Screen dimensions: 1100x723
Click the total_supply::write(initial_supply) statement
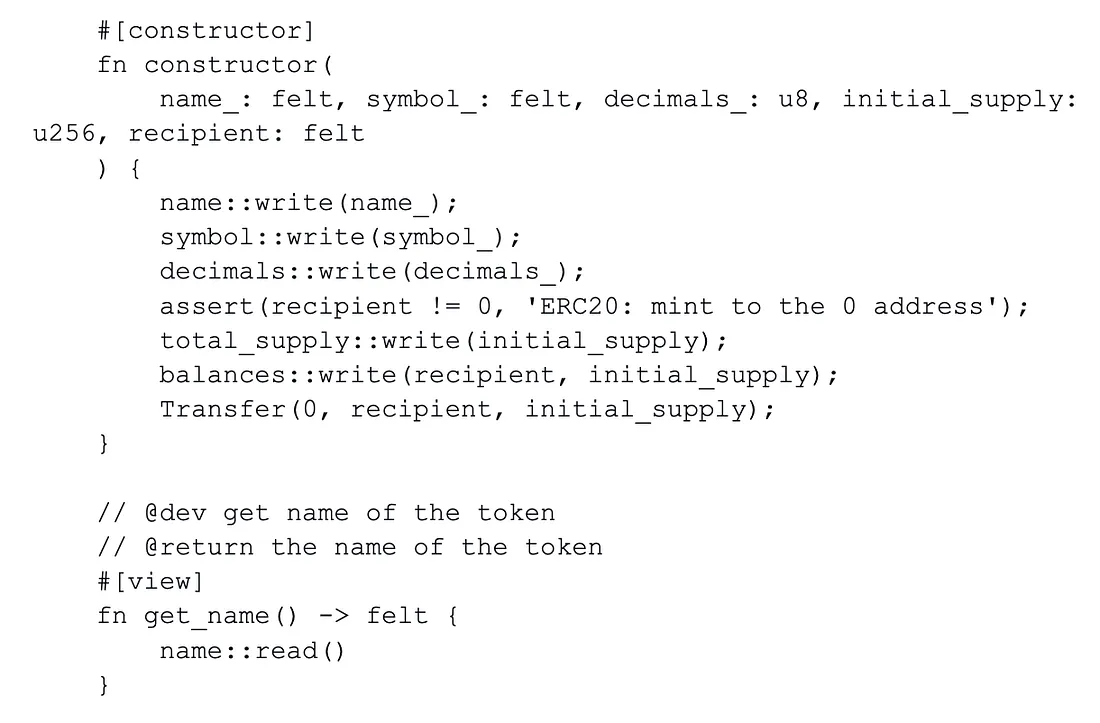[x=443, y=340]
